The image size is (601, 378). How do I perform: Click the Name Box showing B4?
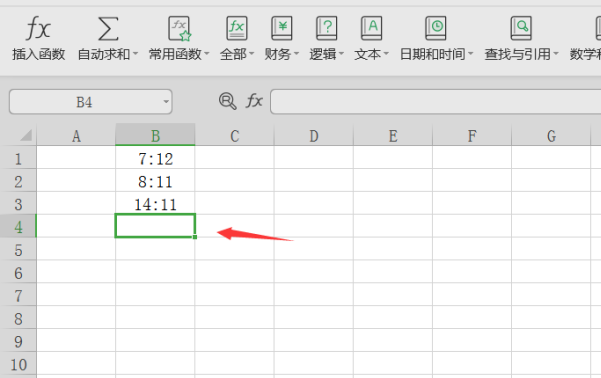point(91,102)
